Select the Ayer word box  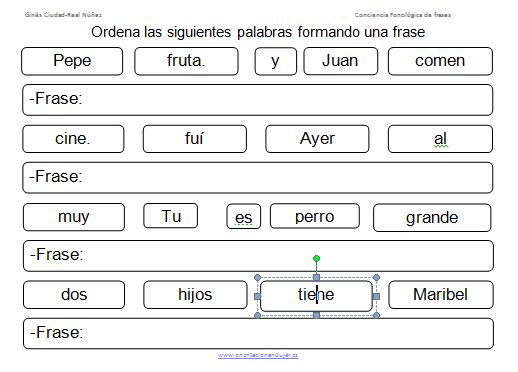point(317,139)
